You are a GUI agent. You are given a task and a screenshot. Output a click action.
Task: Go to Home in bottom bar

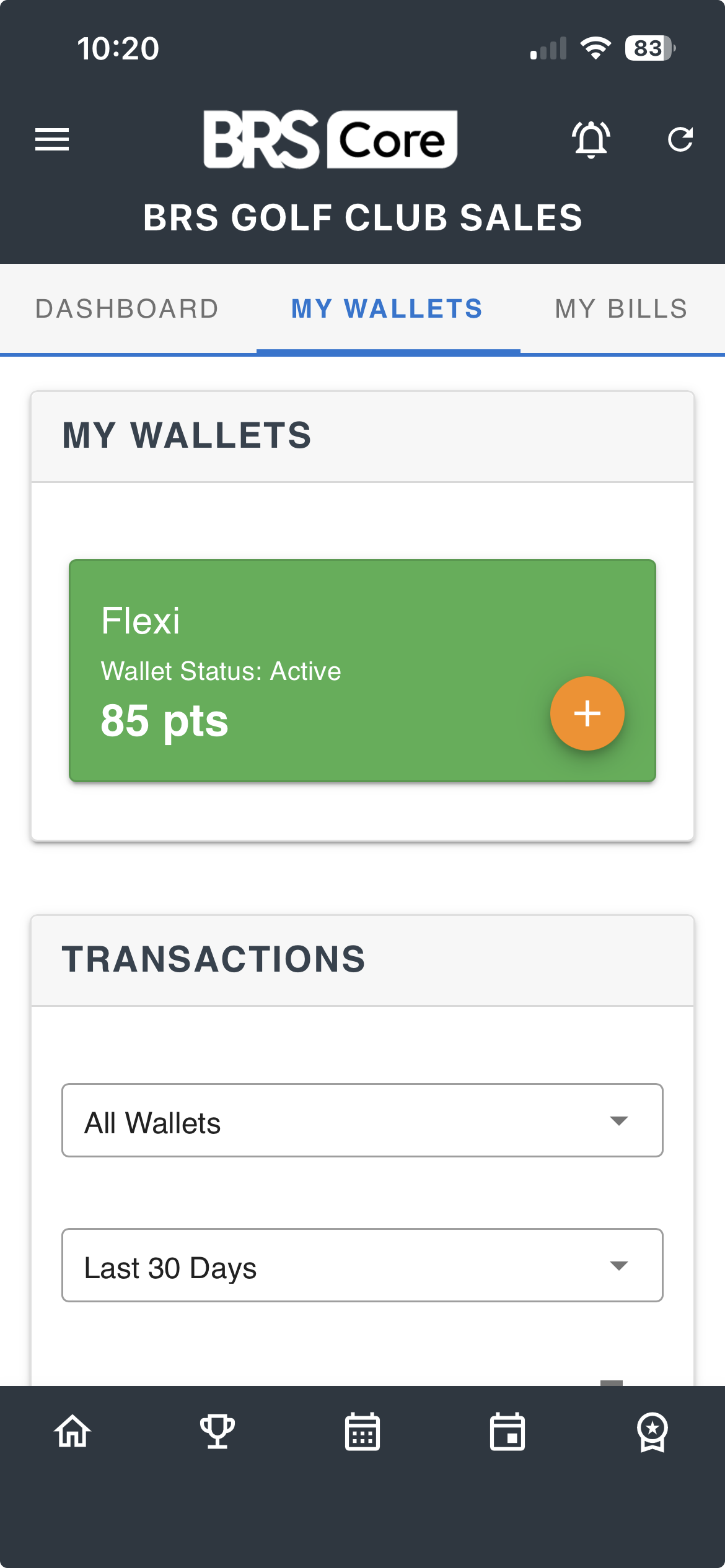[x=73, y=1432]
